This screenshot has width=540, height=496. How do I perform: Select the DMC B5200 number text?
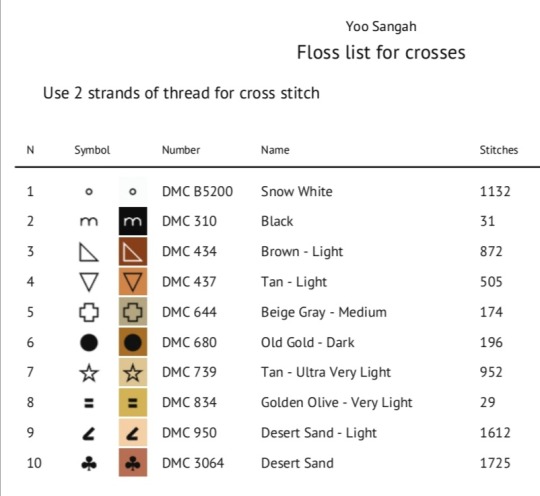pos(197,192)
